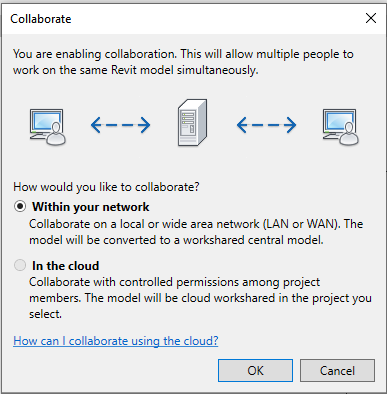Click the central server tower icon
Viewport: 387px width, 394px height.
click(192, 122)
